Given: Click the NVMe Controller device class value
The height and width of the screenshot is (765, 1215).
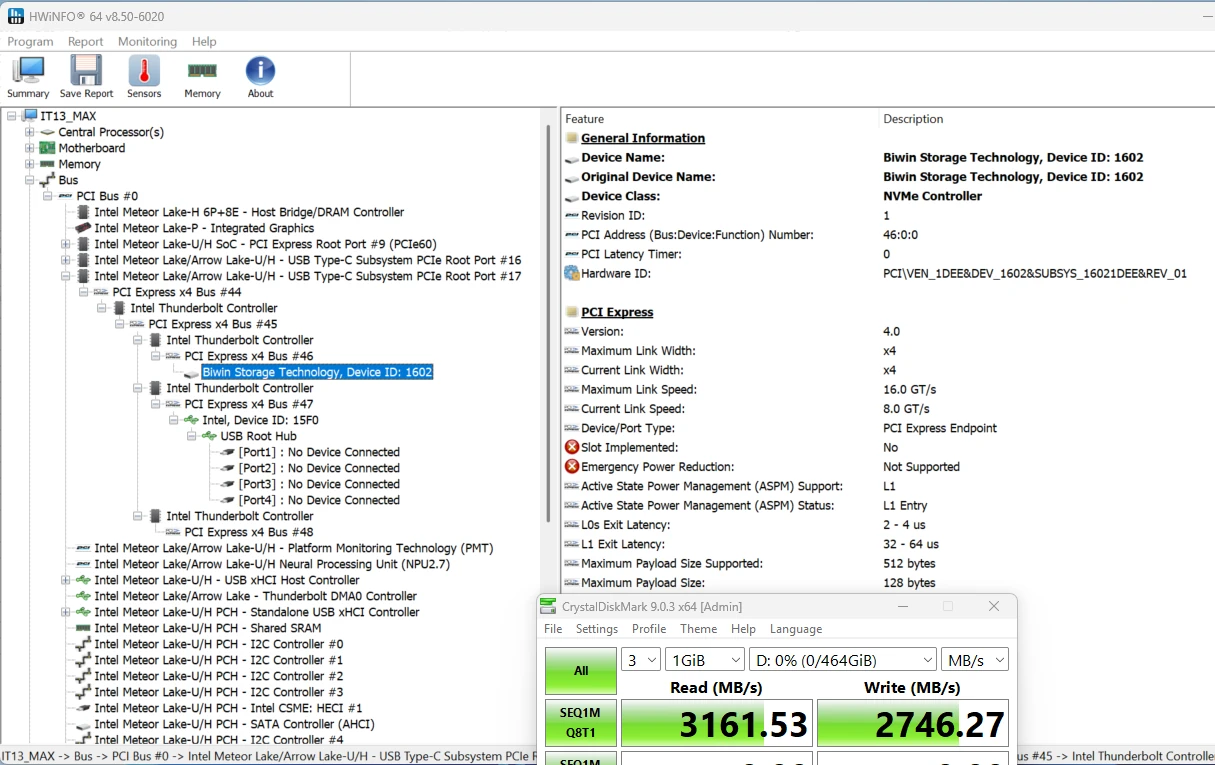Looking at the screenshot, I should pyautogui.click(x=932, y=196).
